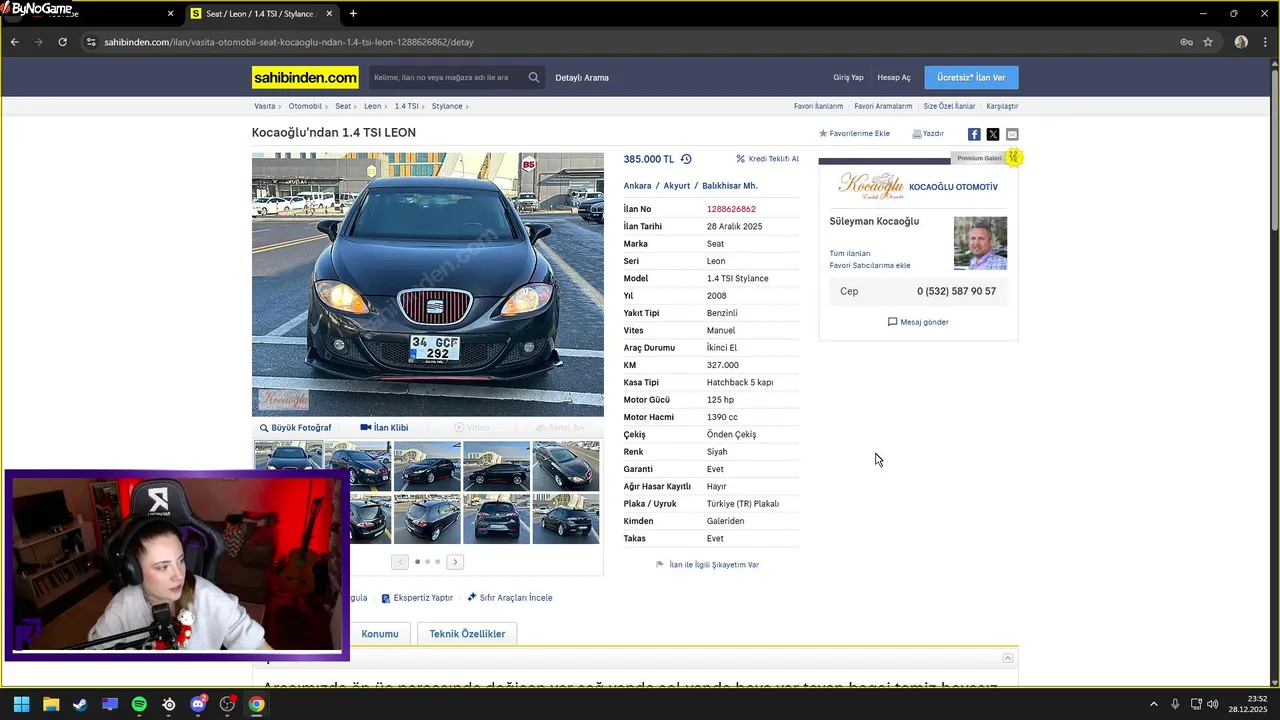Switch to Seat / Leon browser tab
The height and width of the screenshot is (720, 1280).
click(x=260, y=14)
